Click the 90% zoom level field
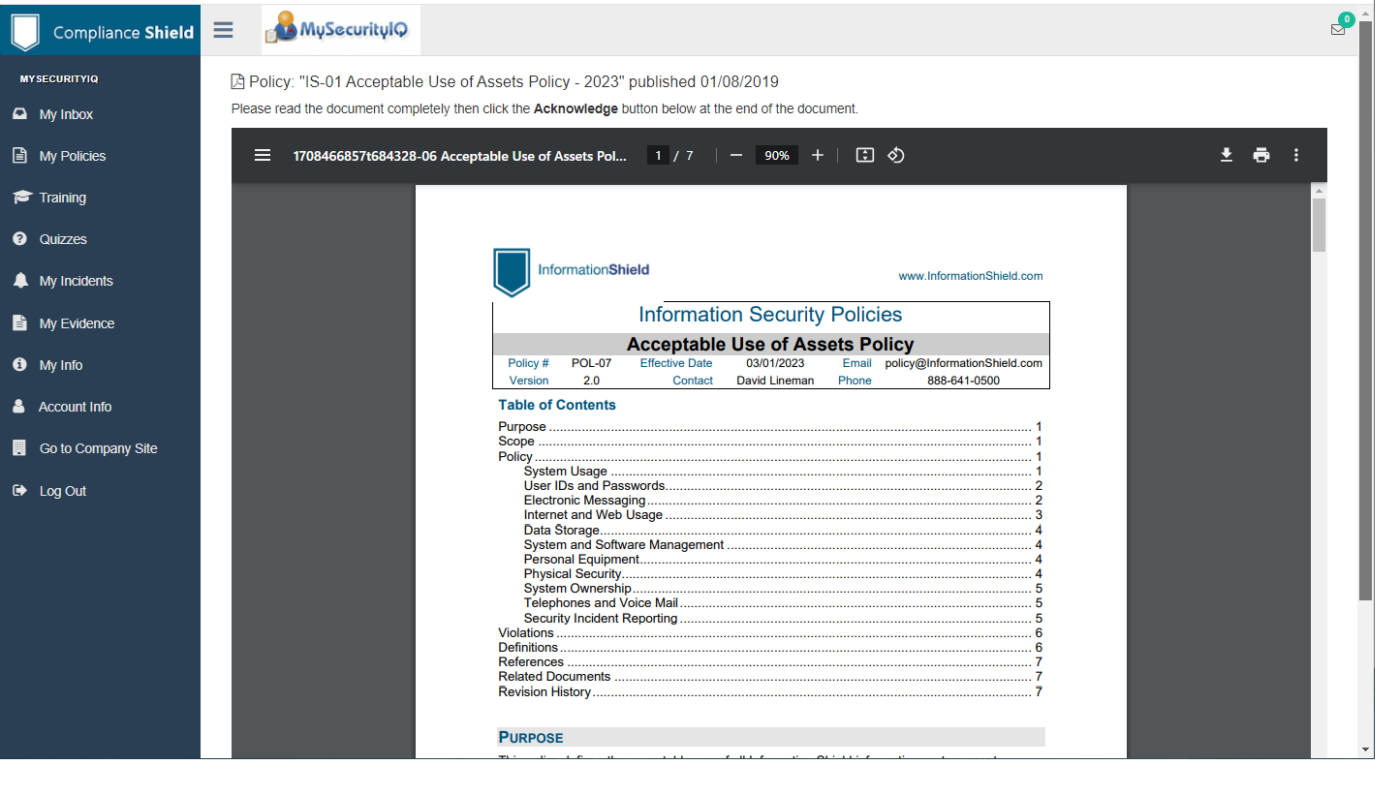 [x=777, y=155]
